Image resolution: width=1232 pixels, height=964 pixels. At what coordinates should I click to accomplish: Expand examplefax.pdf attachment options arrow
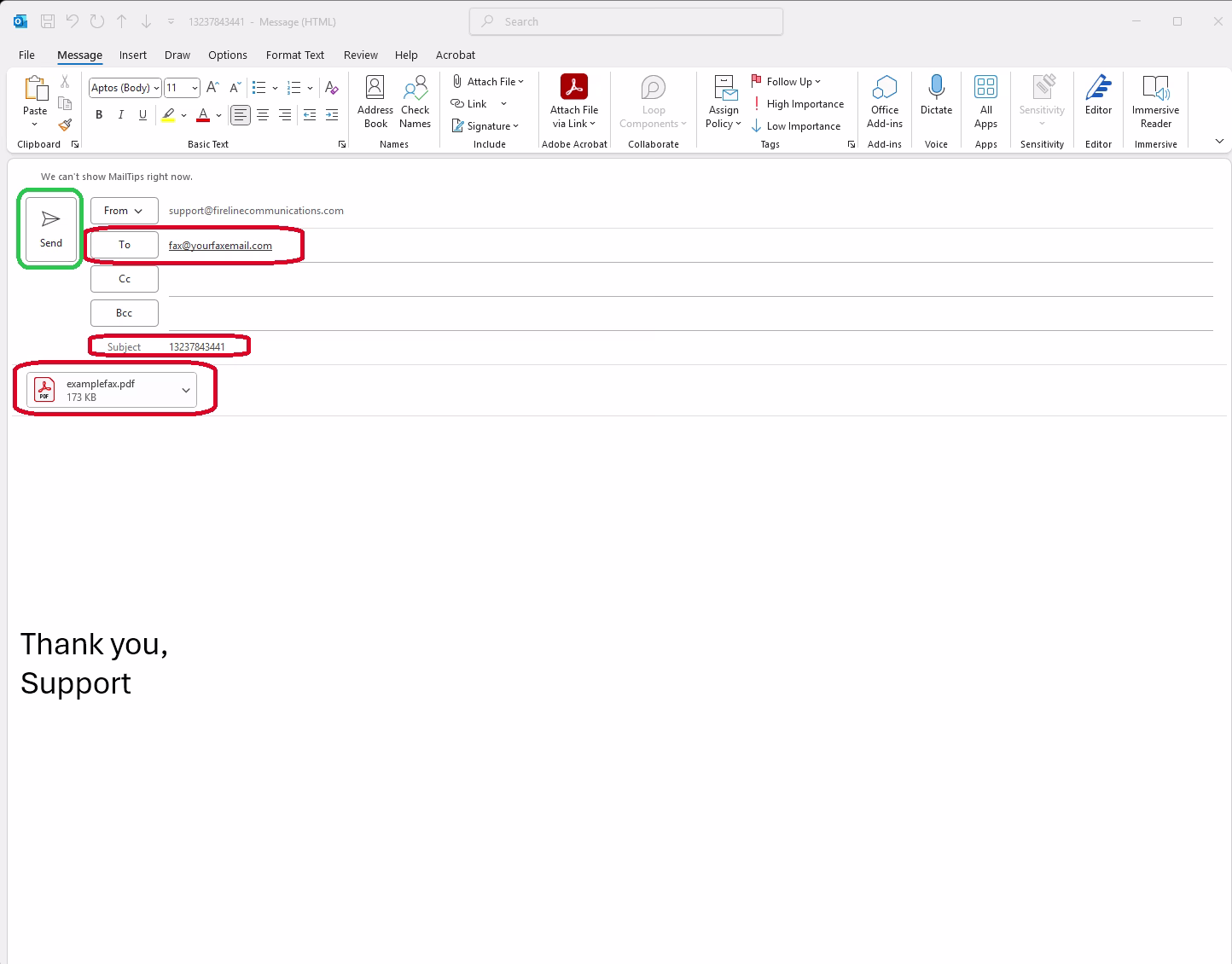coord(186,391)
